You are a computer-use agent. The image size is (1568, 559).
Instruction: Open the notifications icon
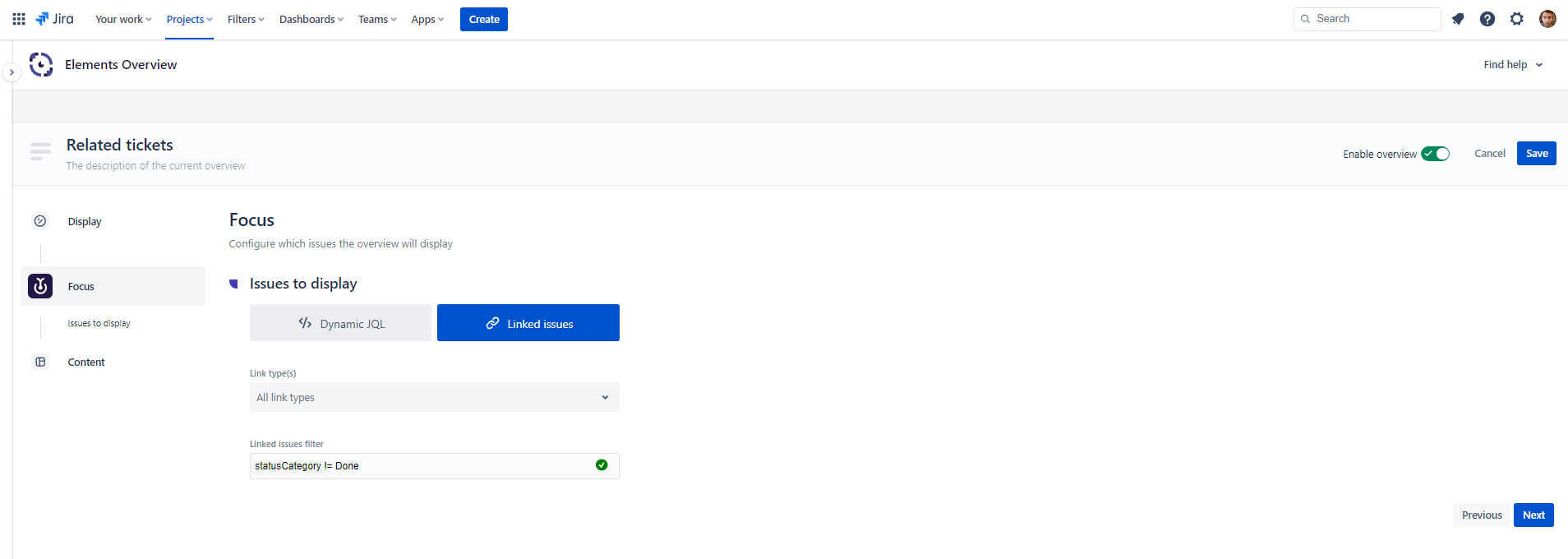[x=1458, y=19]
